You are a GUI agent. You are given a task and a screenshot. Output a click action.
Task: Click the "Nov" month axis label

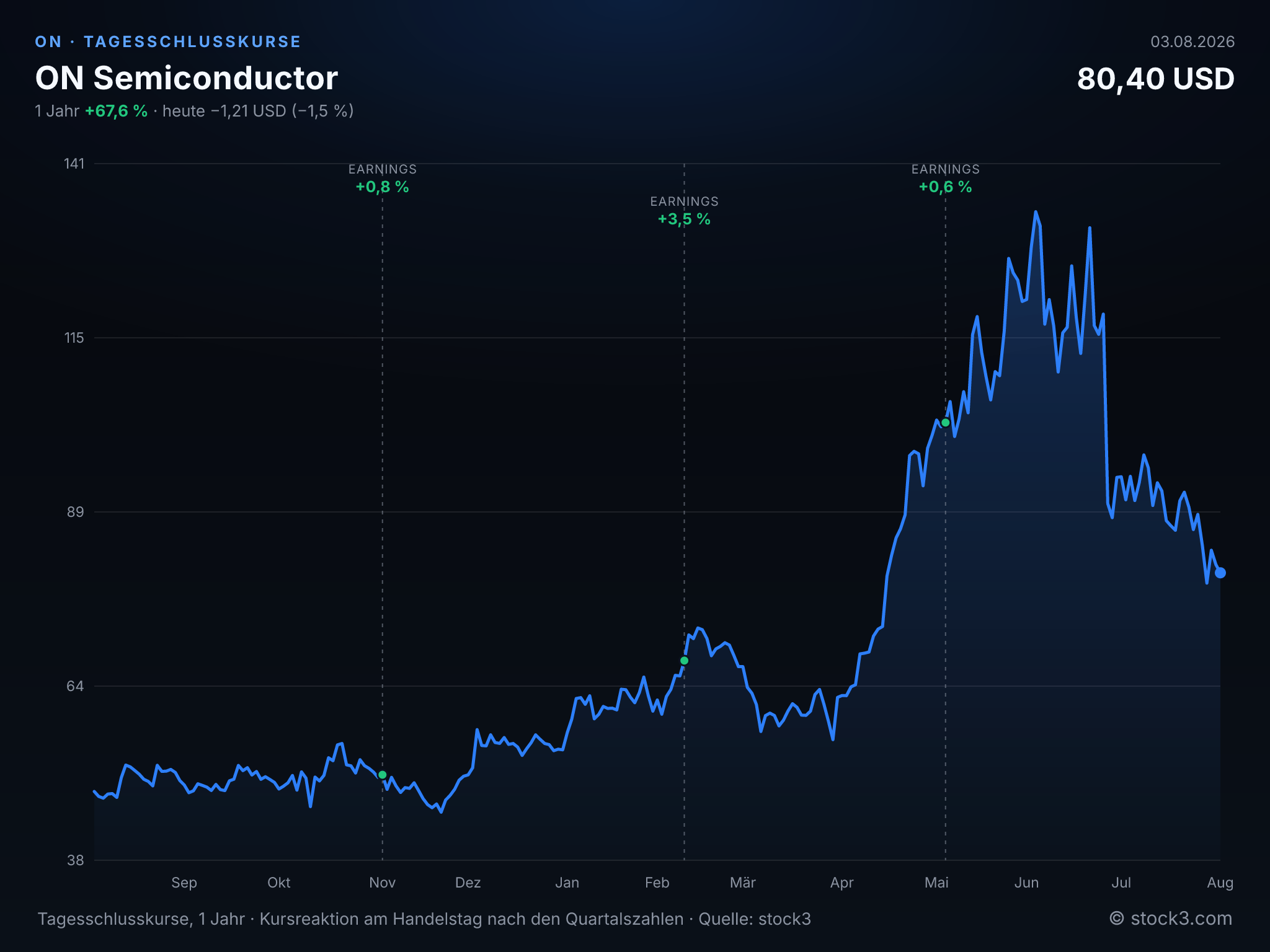point(382,883)
